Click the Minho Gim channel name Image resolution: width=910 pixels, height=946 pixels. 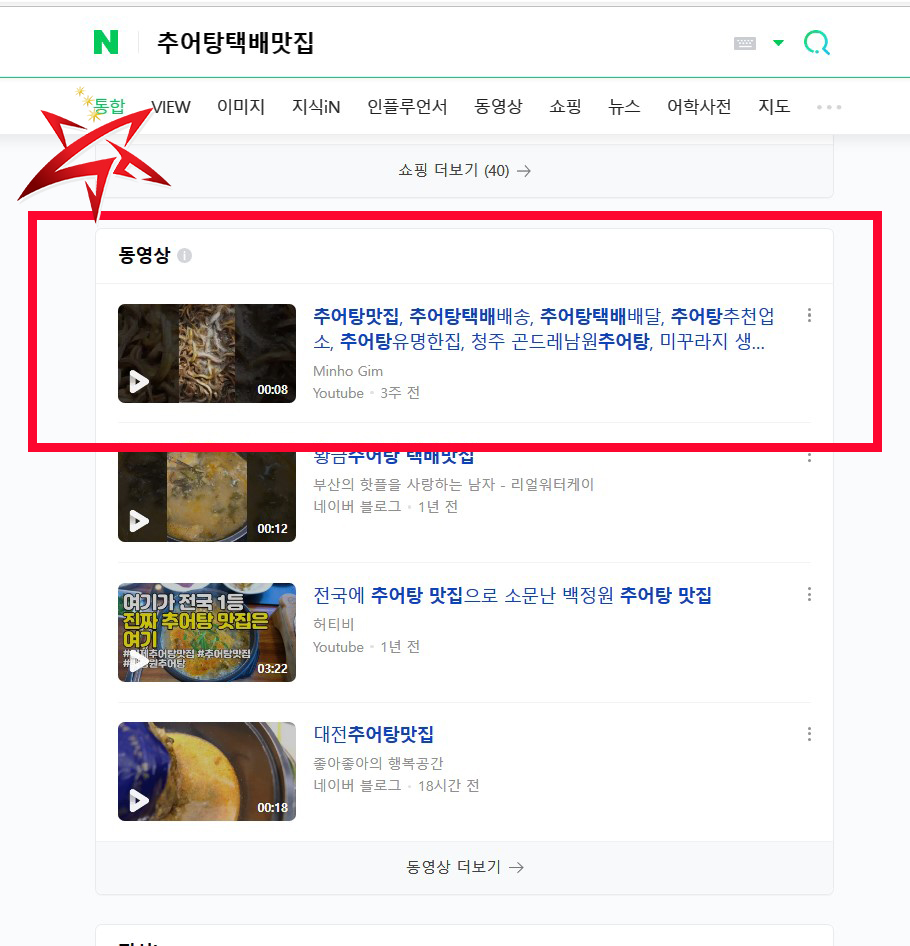348,371
